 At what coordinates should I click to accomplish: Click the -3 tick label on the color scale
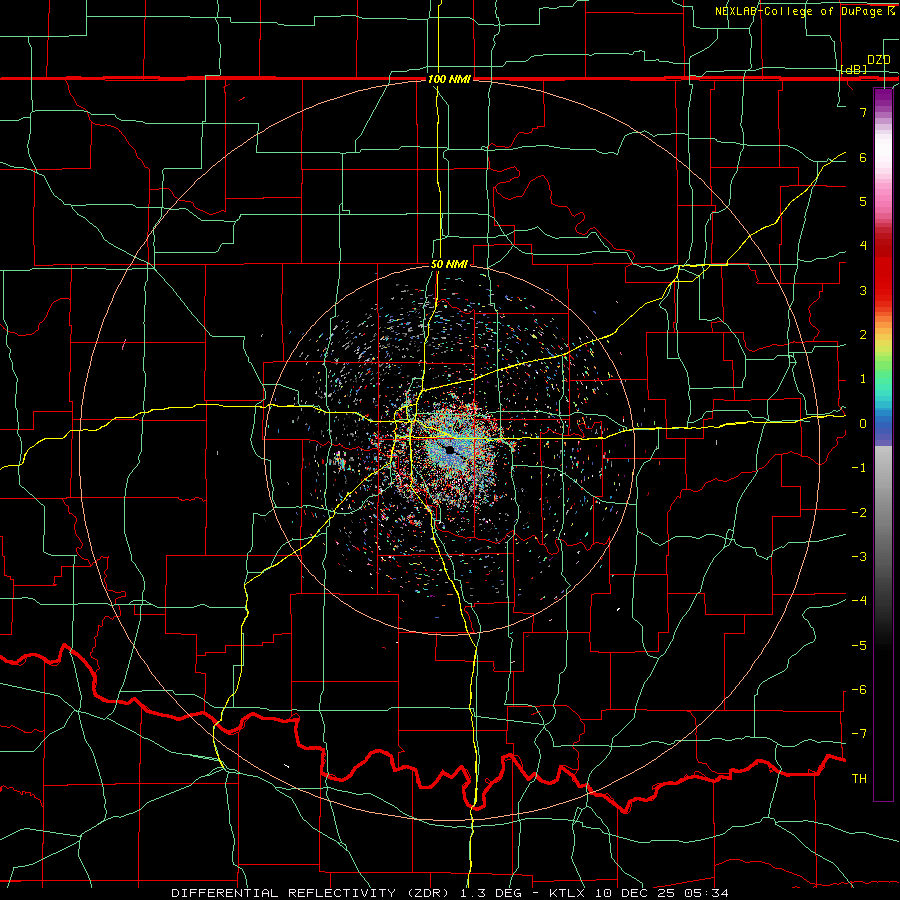pyautogui.click(x=859, y=556)
